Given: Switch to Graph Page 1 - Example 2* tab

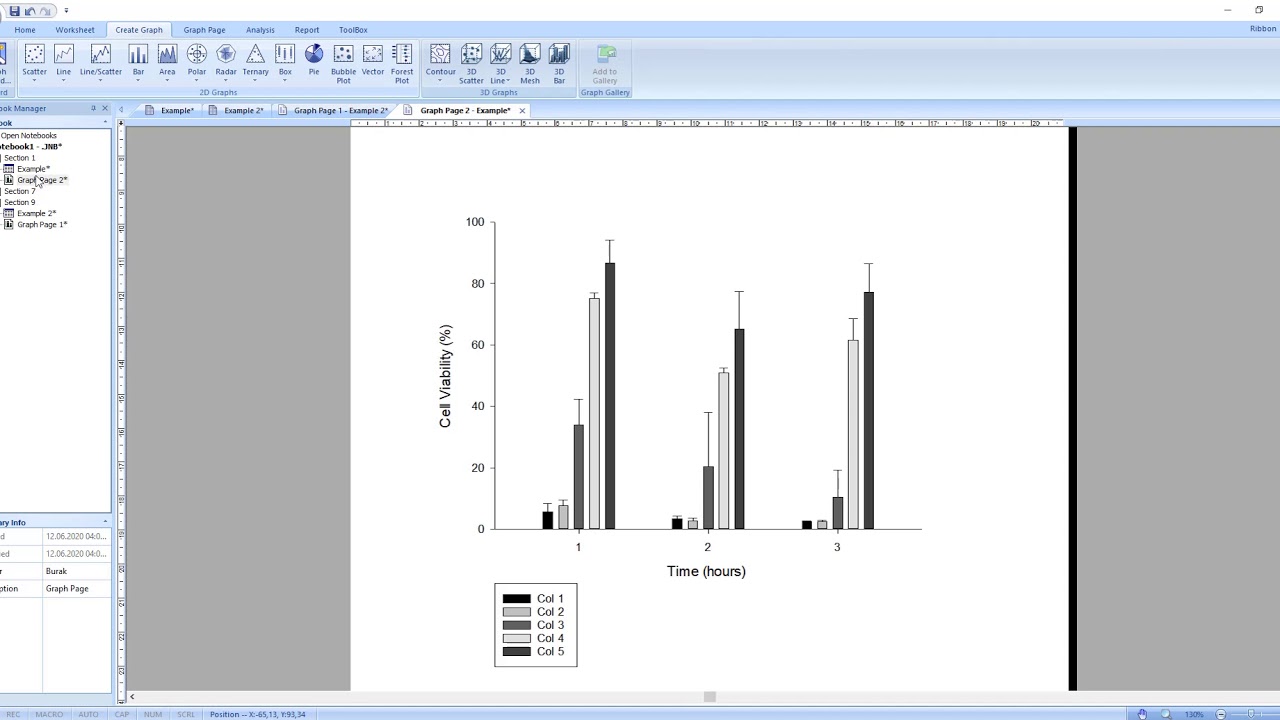Looking at the screenshot, I should pyautogui.click(x=334, y=110).
